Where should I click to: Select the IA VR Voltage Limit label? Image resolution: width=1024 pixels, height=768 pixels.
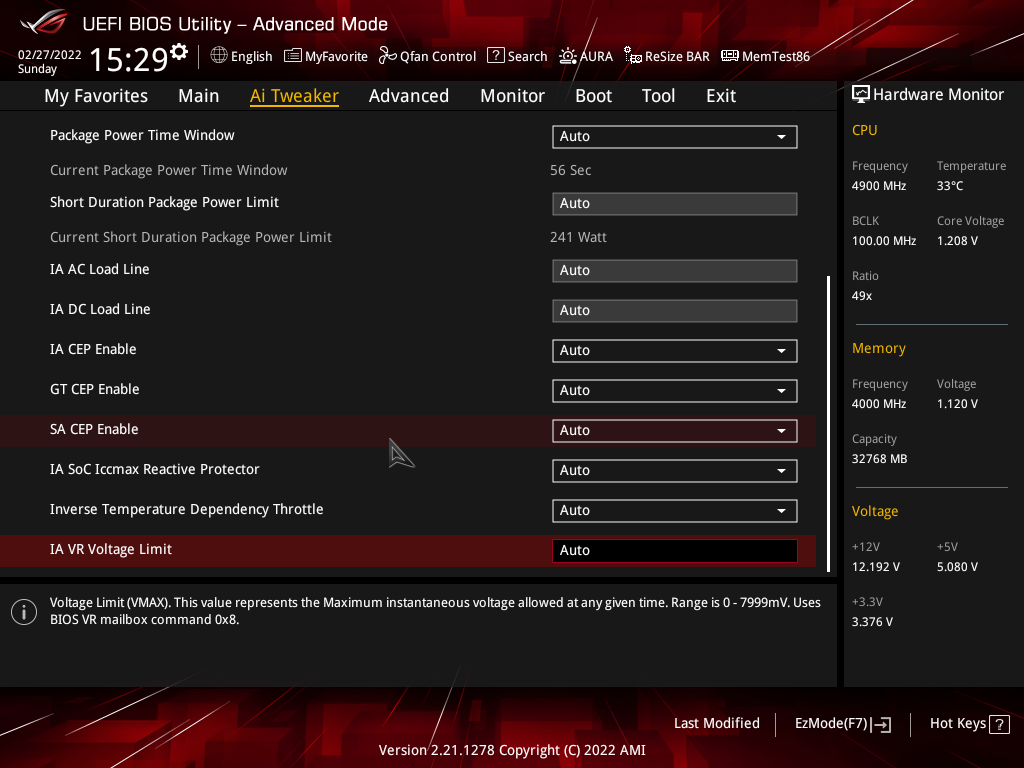[x=111, y=549]
